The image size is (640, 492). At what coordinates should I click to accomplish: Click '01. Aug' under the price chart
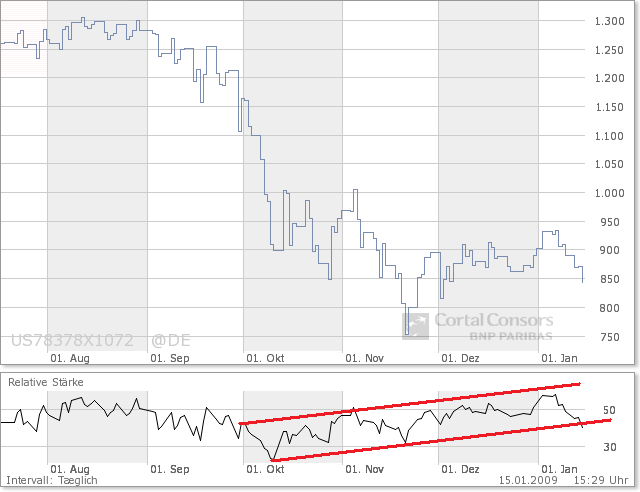tap(70, 358)
